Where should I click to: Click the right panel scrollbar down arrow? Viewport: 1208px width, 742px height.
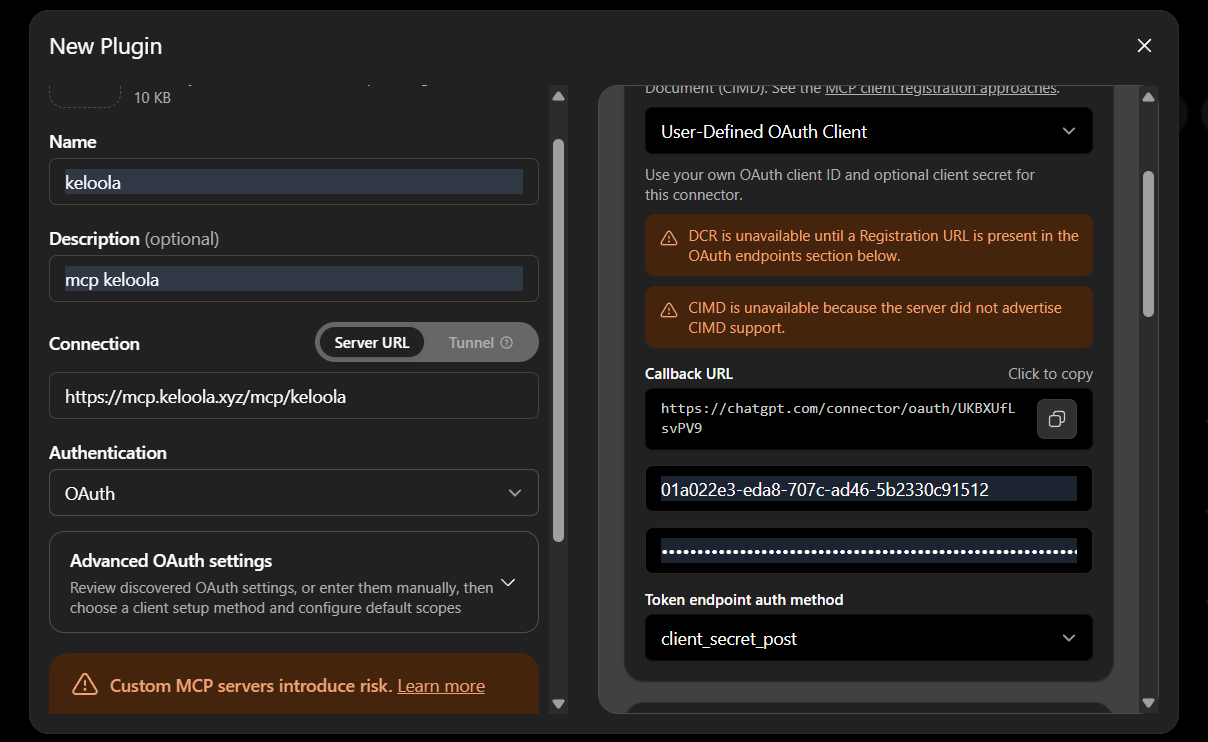pos(1148,703)
